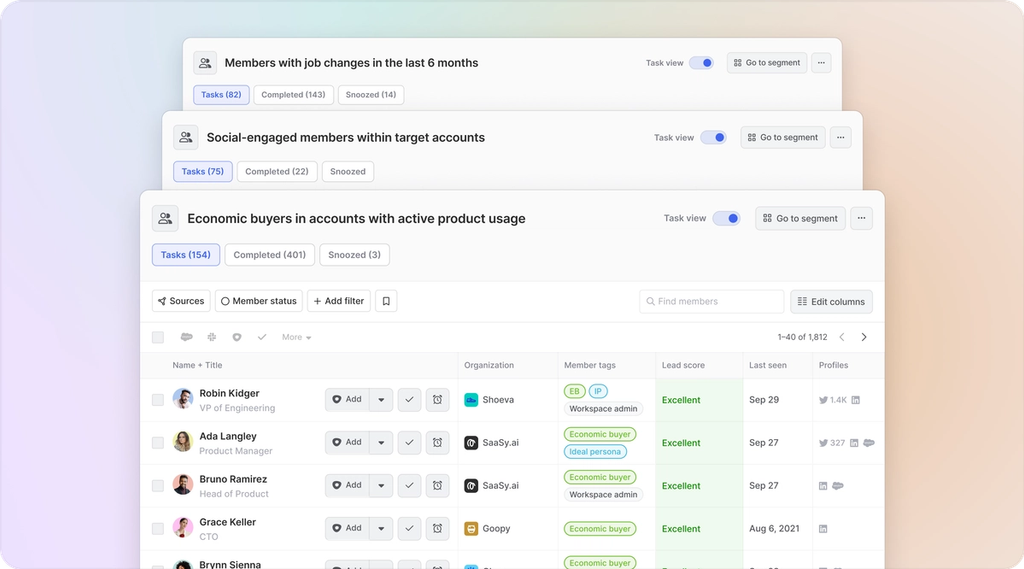
Task: Mark Grace Keller's task complete with checkmark
Action: tap(409, 528)
